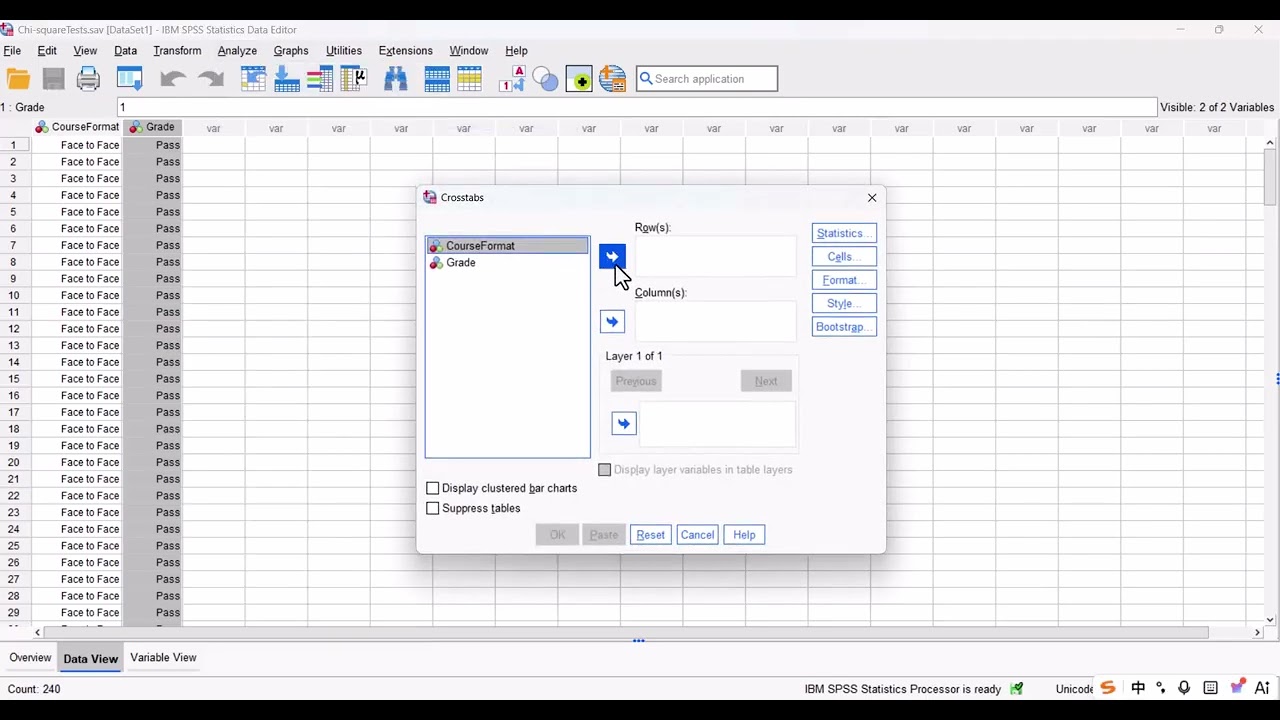This screenshot has height=720, width=1280.
Task: Check the Suppress tables option
Action: [x=433, y=508]
